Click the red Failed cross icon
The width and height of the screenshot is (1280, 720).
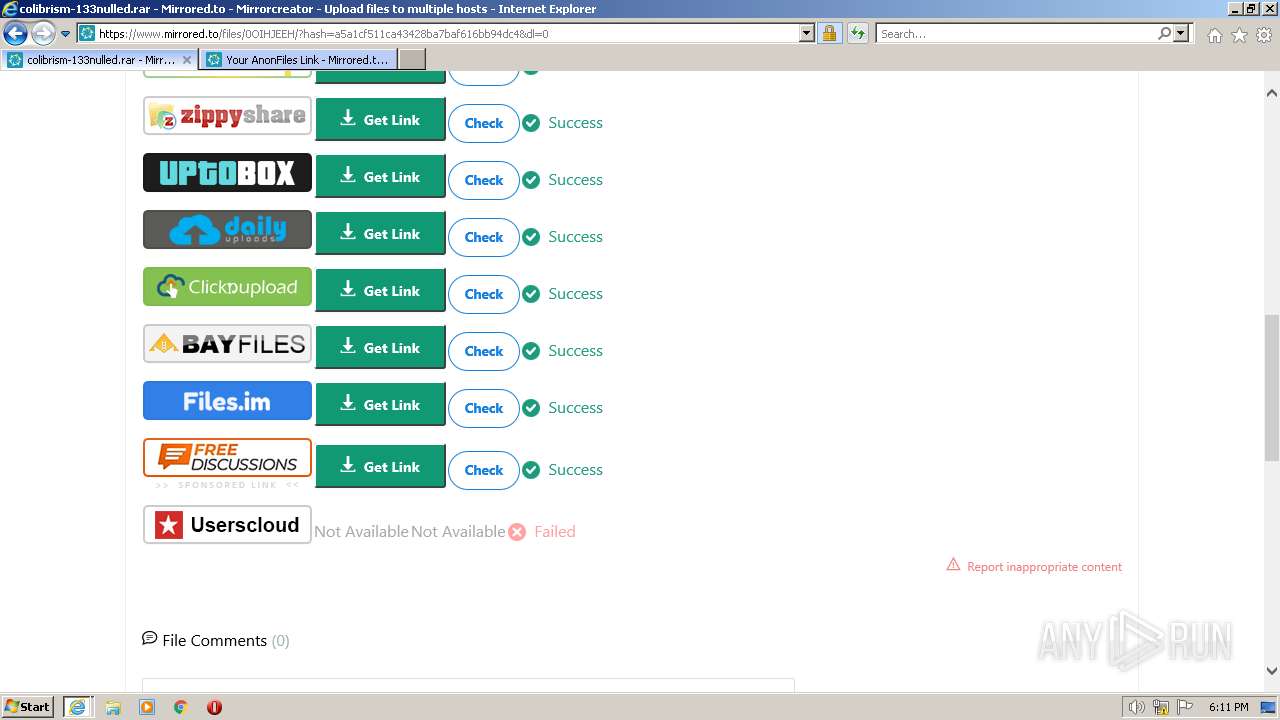(x=517, y=532)
